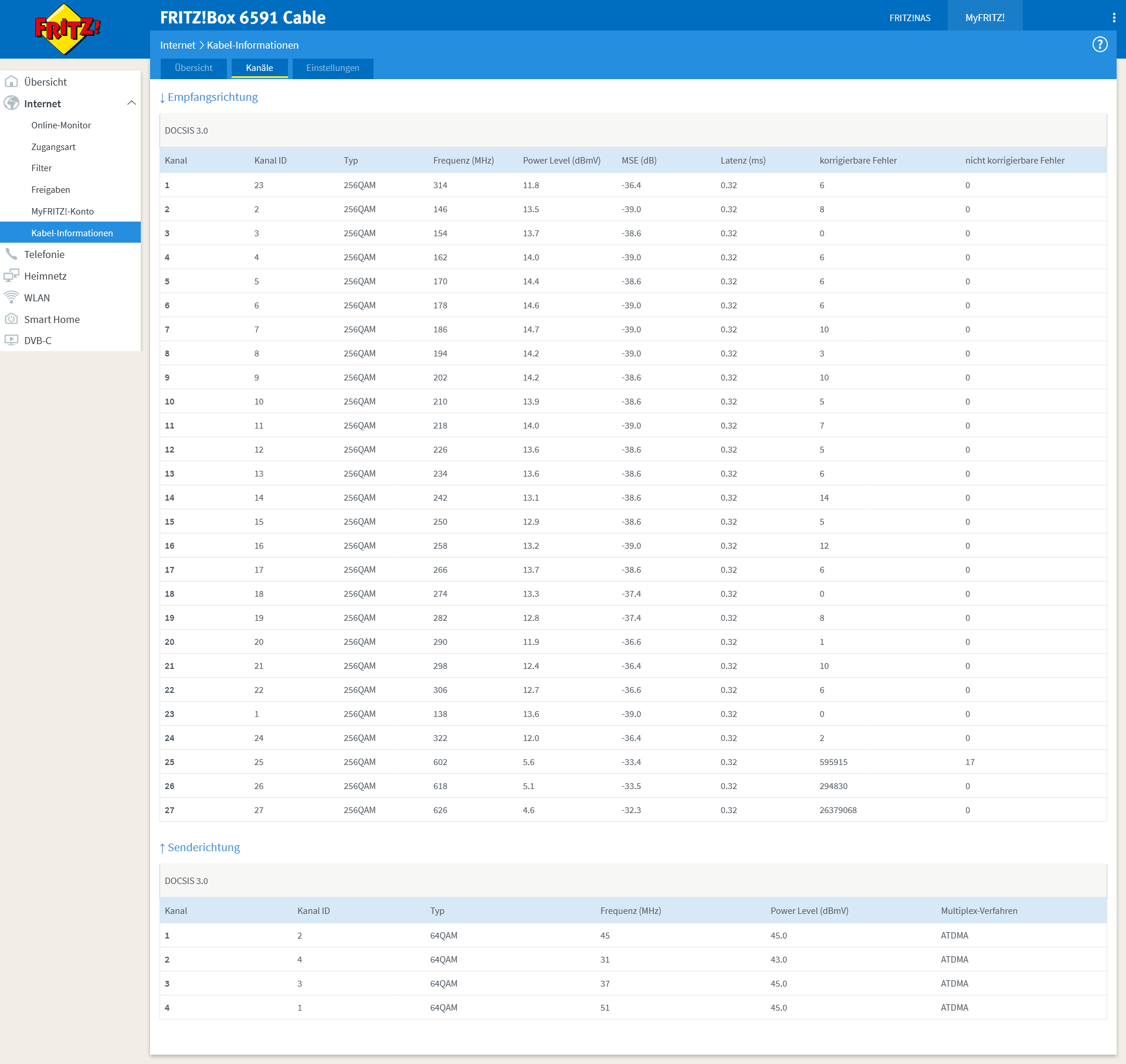1126x1064 pixels.
Task: Click correctable errors value 26379068
Action: (838, 810)
